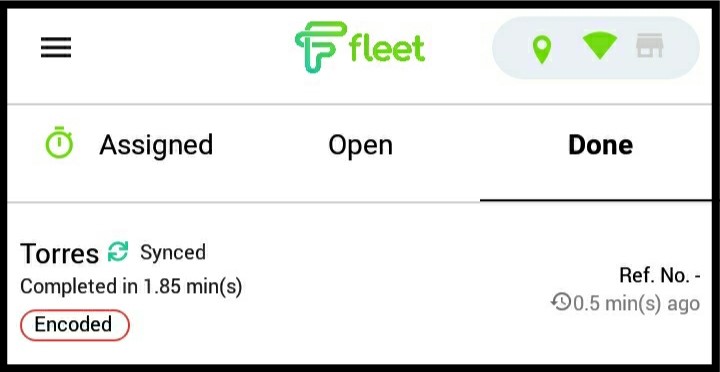Tap the underline beneath the Done tab
This screenshot has height=372, width=720.
tap(596, 200)
